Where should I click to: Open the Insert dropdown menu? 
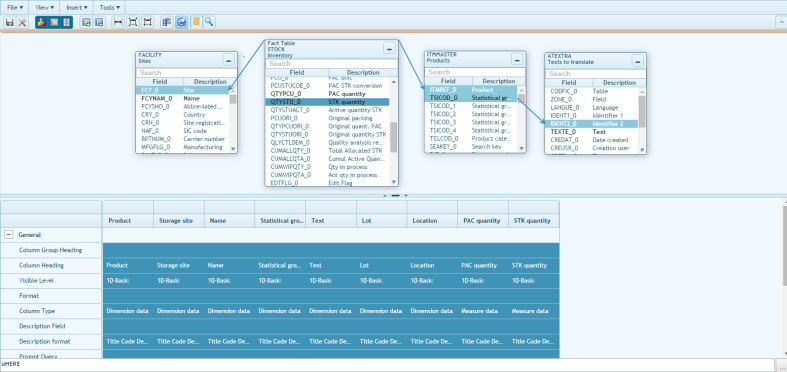77,8
